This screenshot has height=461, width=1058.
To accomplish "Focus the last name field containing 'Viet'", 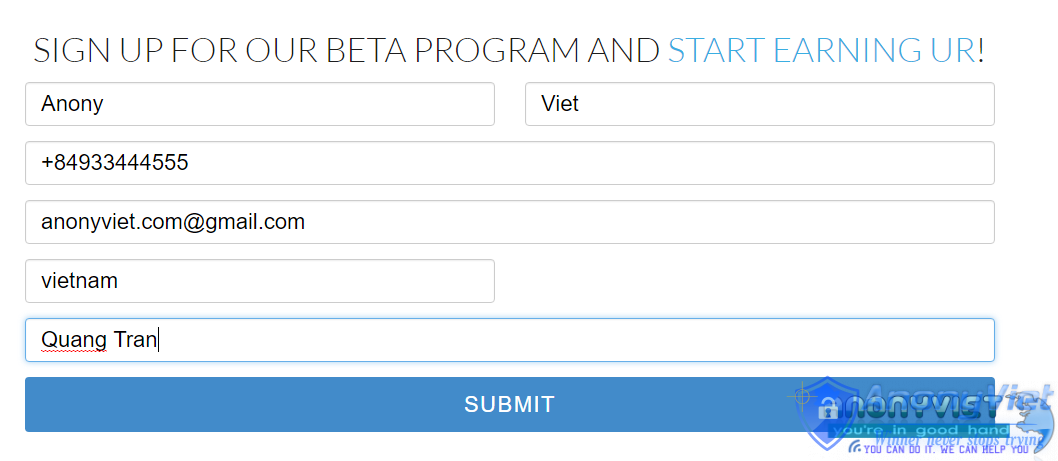I will (760, 104).
